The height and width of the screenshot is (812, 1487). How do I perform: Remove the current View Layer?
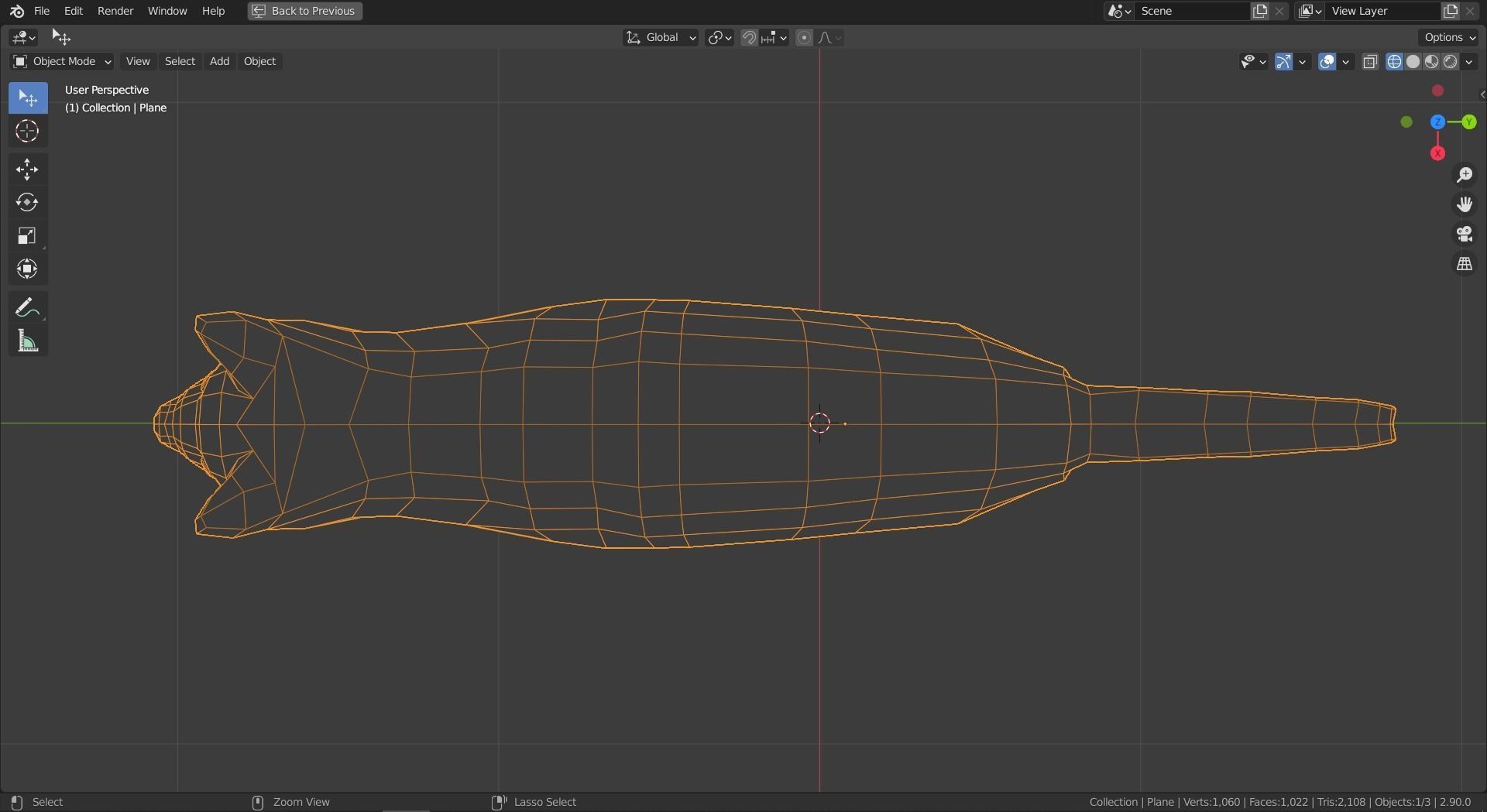tap(1470, 11)
